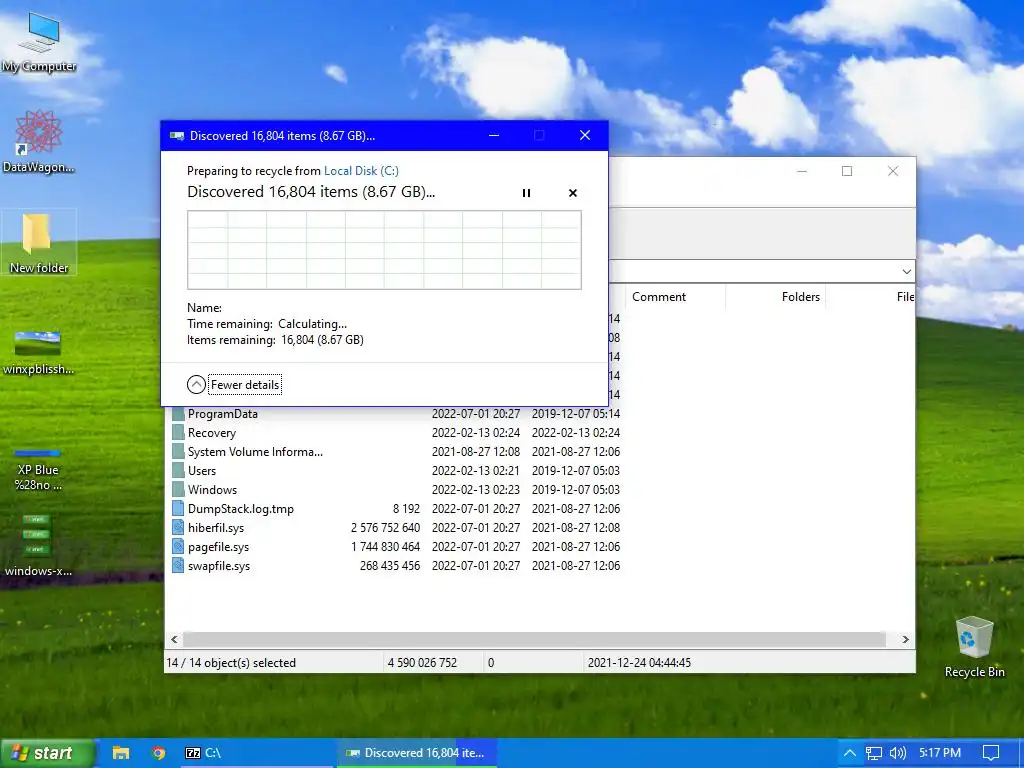Click hiberfil.sys size 2 576 752 640
This screenshot has height=768, width=1024.
385,527
